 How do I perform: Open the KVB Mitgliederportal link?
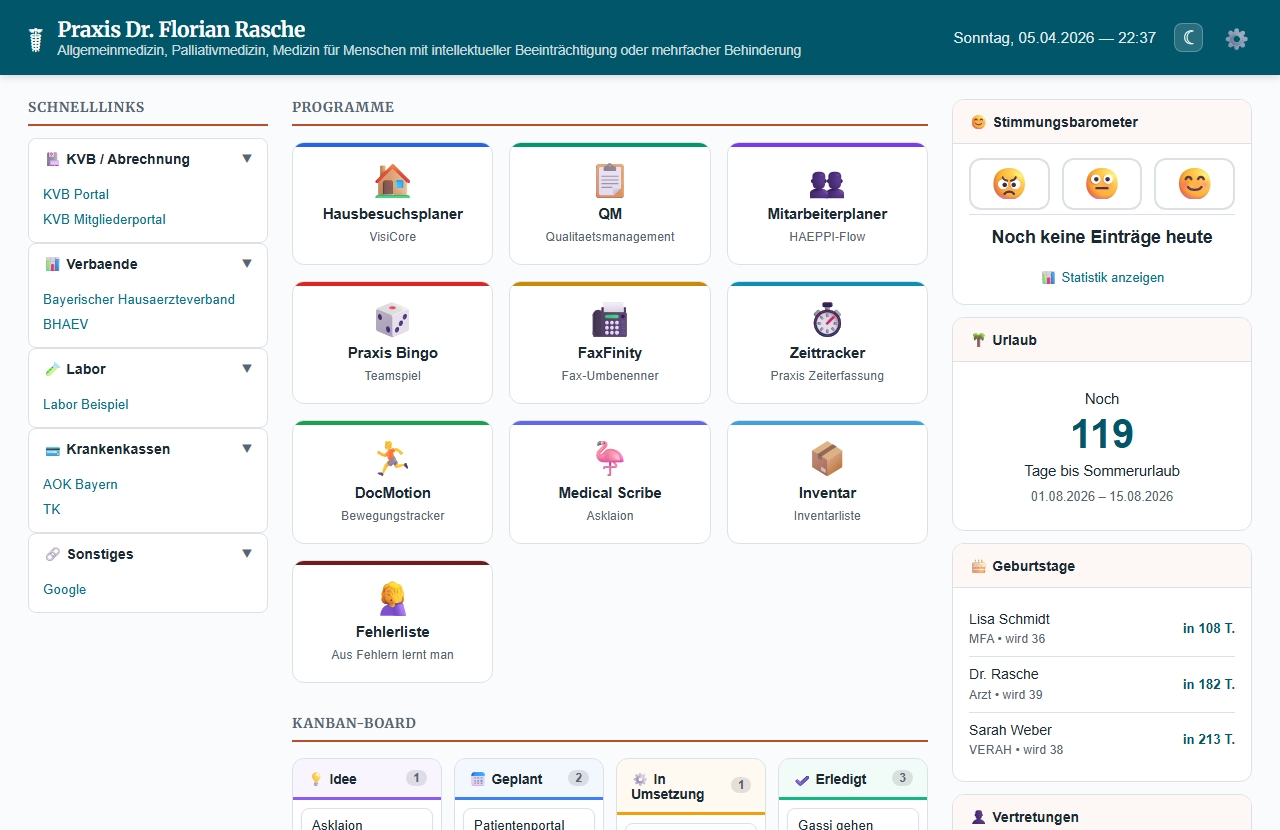pyautogui.click(x=104, y=219)
